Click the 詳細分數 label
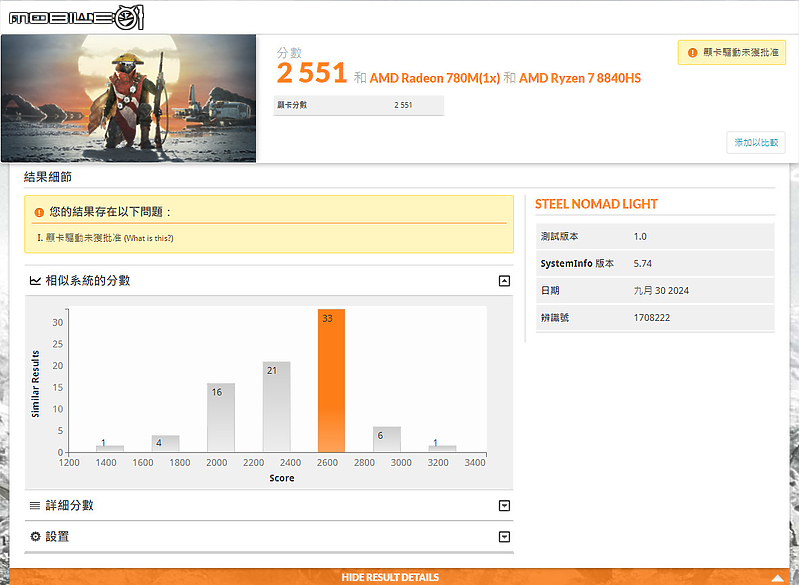 pos(69,506)
